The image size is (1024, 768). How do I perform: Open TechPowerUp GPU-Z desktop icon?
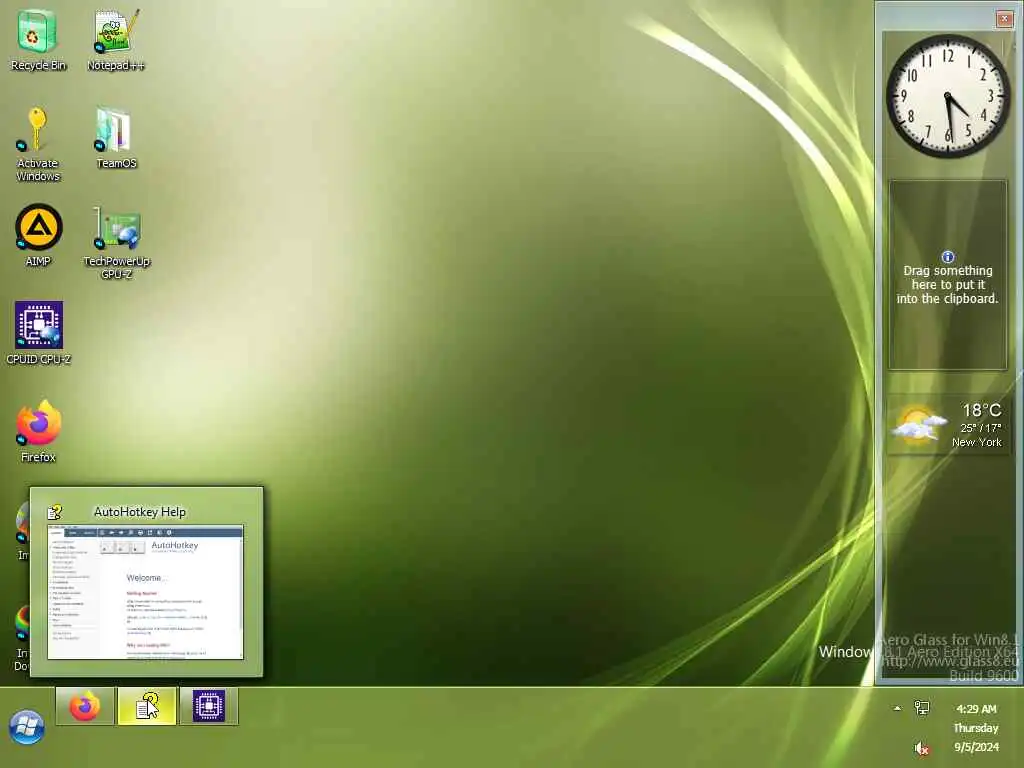116,243
